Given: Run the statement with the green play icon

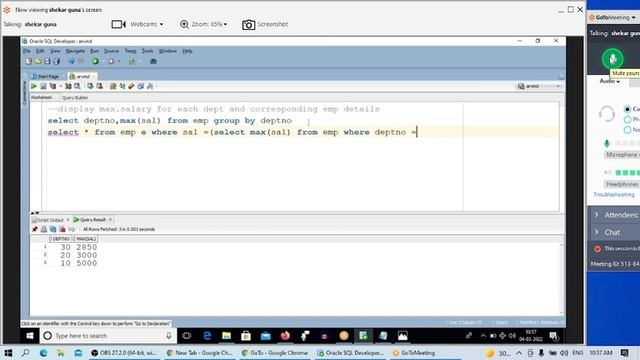Looking at the screenshot, I should point(34,86).
